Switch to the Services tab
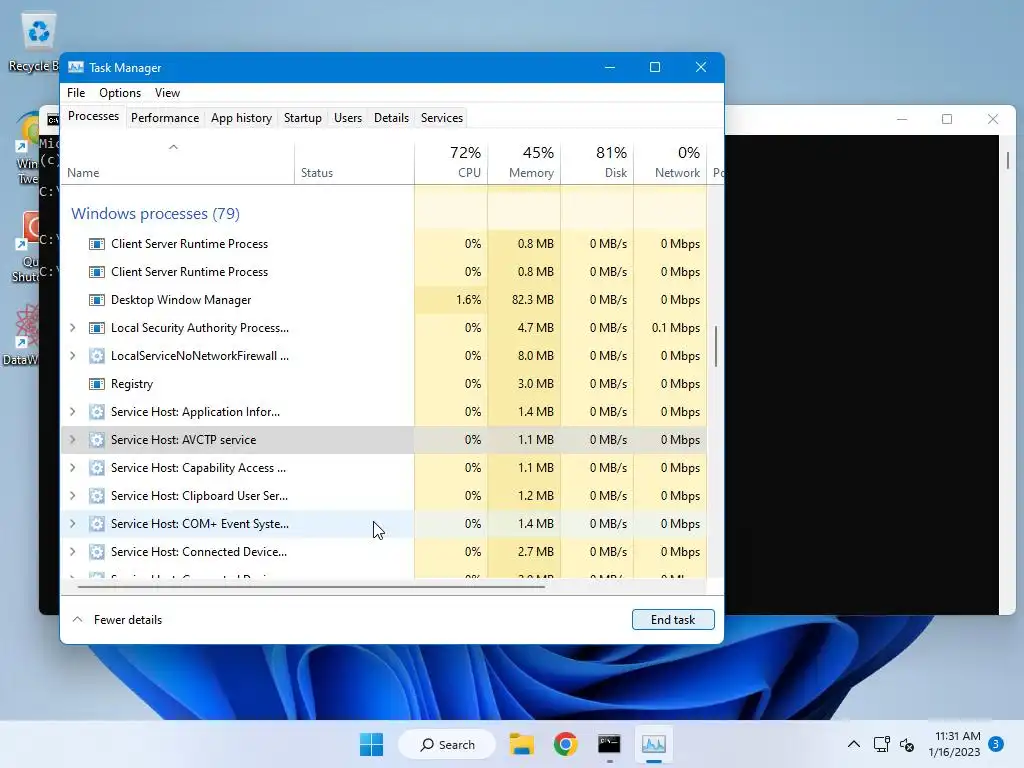Viewport: 1024px width, 768px height. [441, 118]
